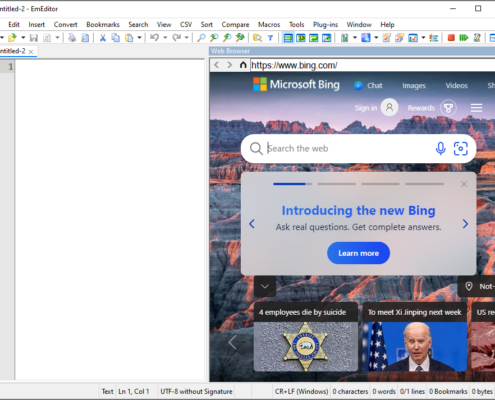
Task: Click the Undo arrow icon
Action: click(154, 37)
